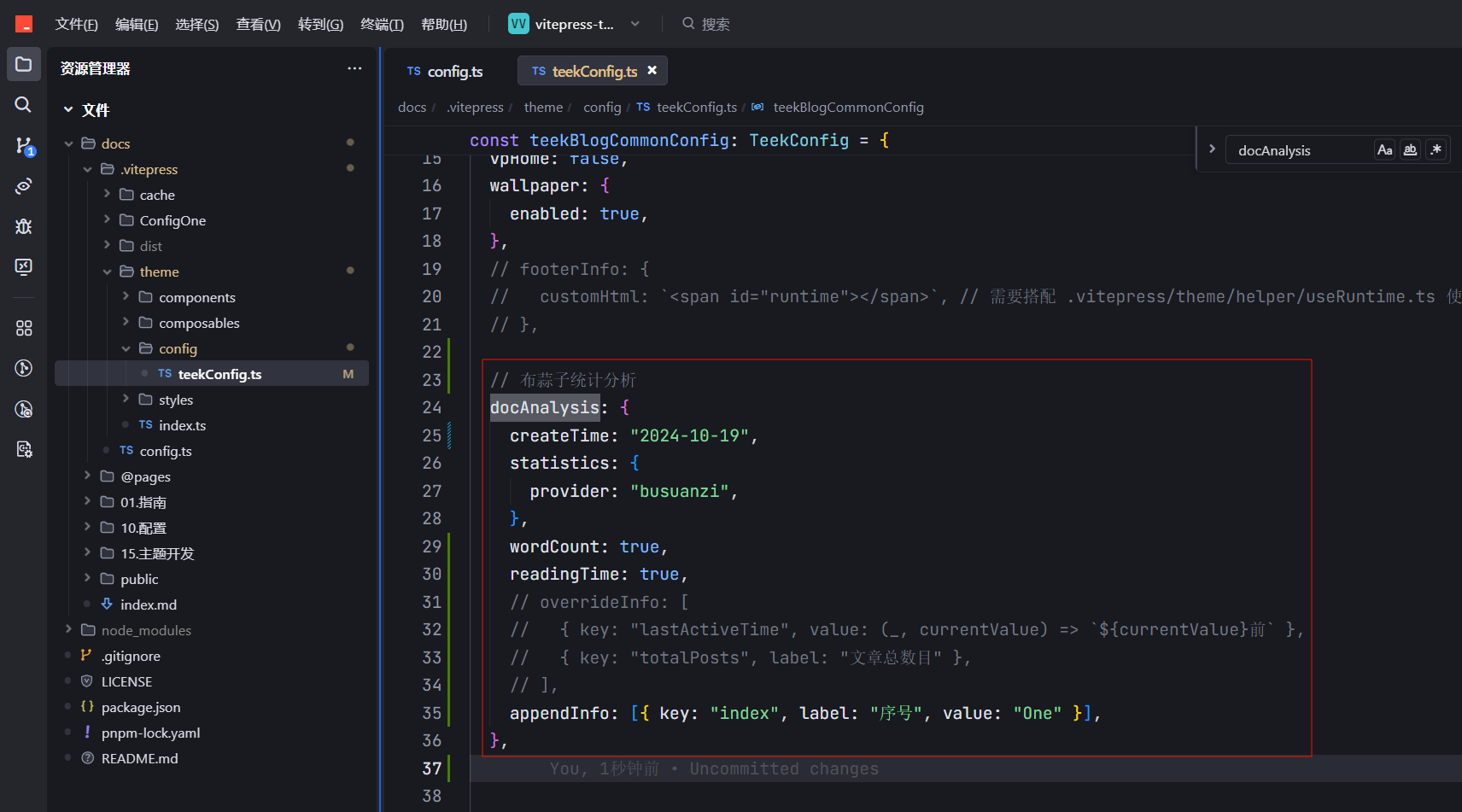Viewport: 1462px width, 812px height.
Task: Collapse the .vitepress folder
Action: tap(87, 169)
